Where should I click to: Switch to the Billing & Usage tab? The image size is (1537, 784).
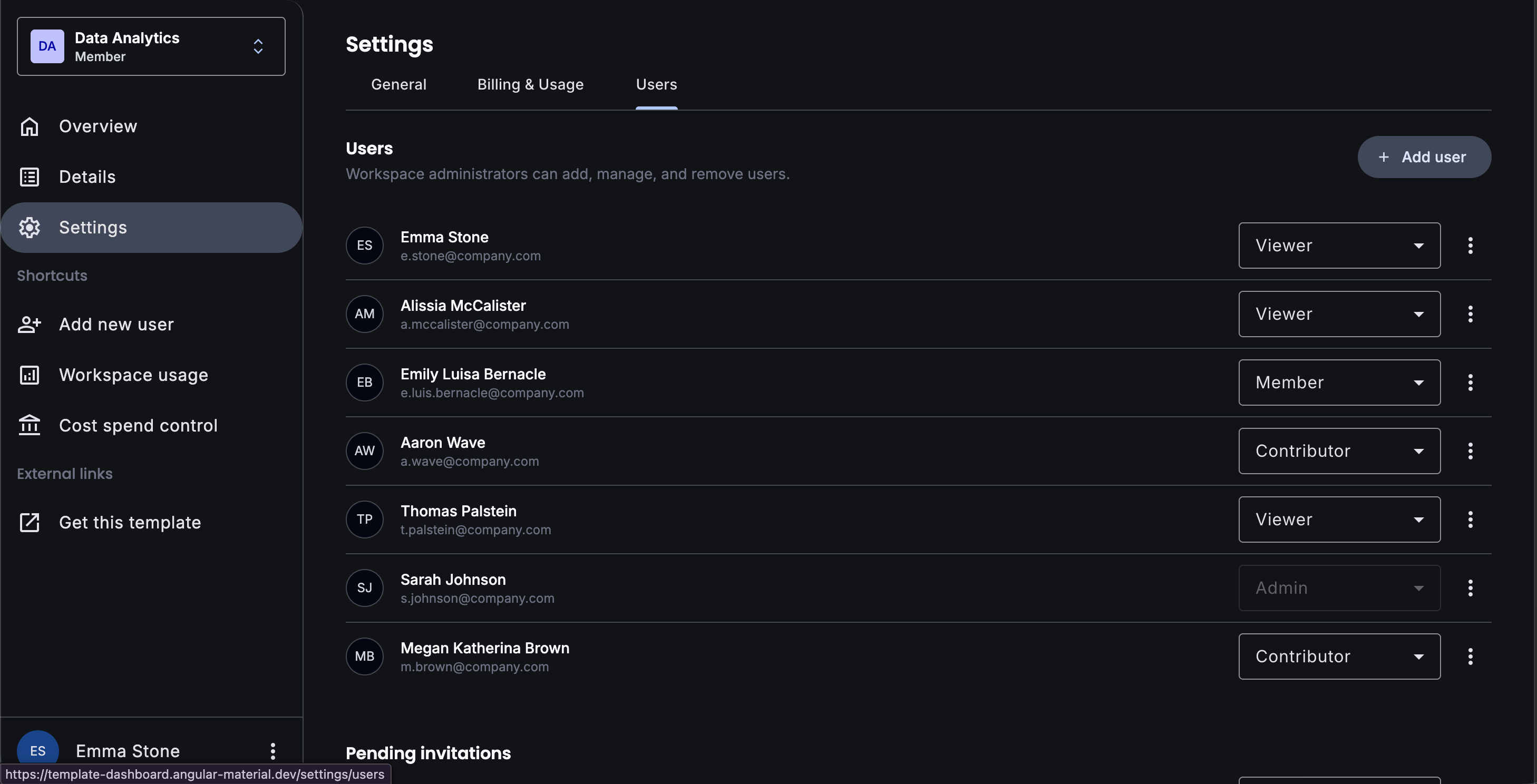click(x=530, y=85)
